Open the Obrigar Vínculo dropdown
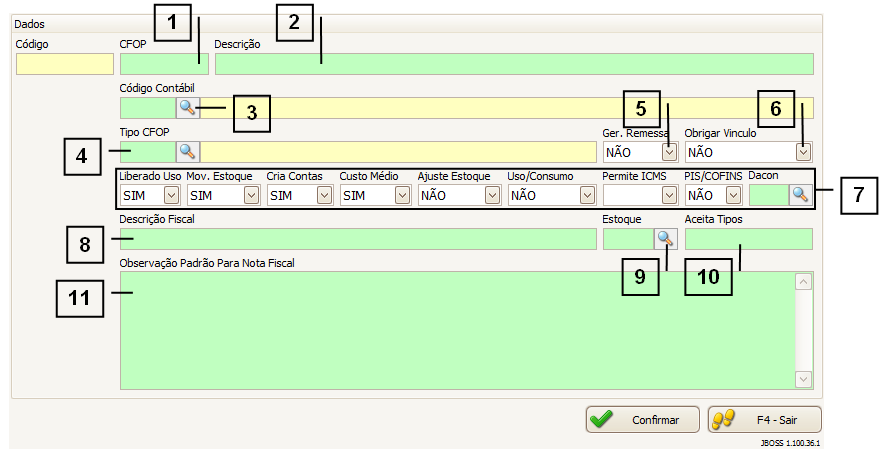 pyautogui.click(x=803, y=152)
